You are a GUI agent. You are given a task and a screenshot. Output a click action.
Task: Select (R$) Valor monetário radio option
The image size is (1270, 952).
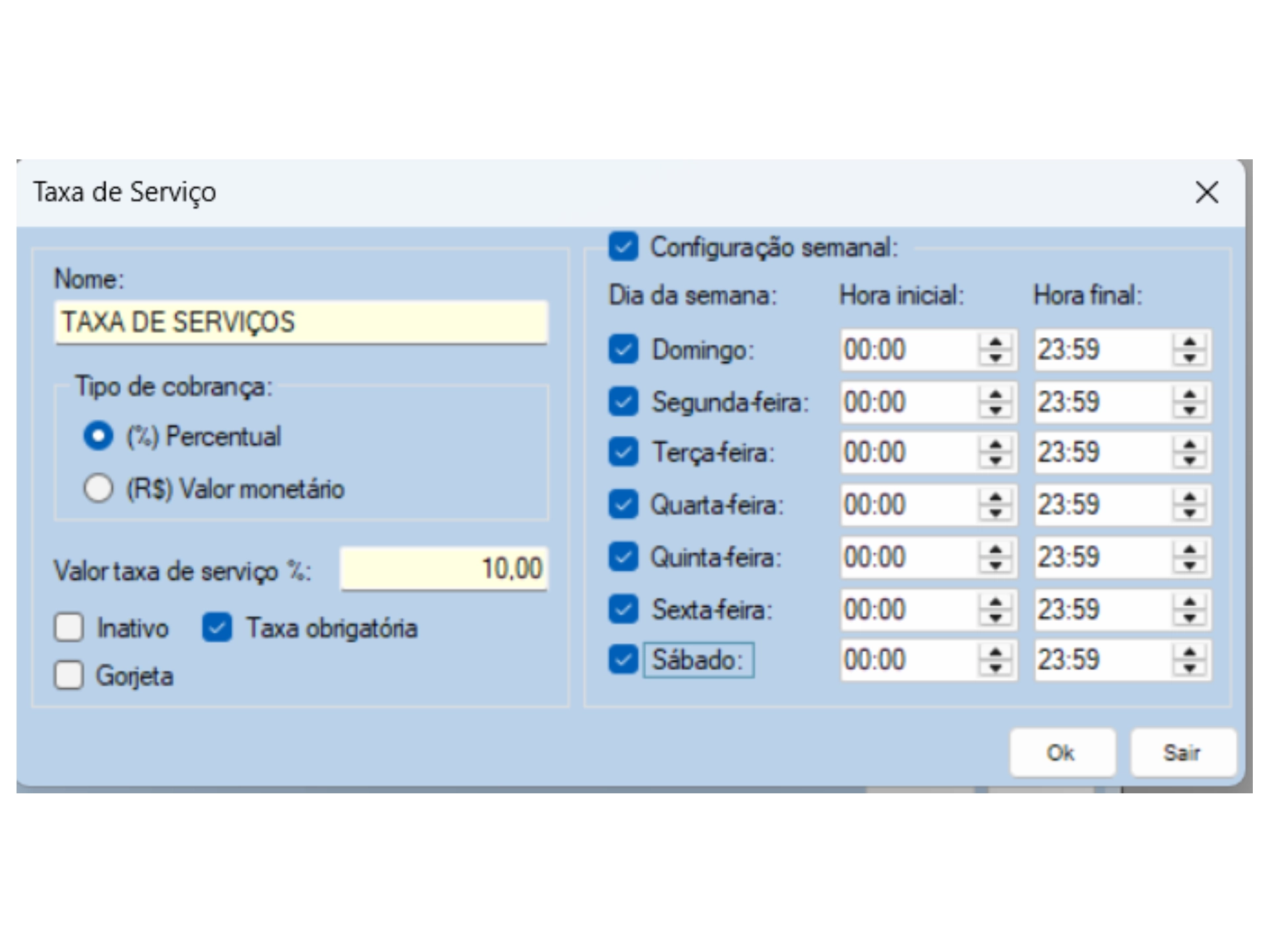tap(99, 489)
